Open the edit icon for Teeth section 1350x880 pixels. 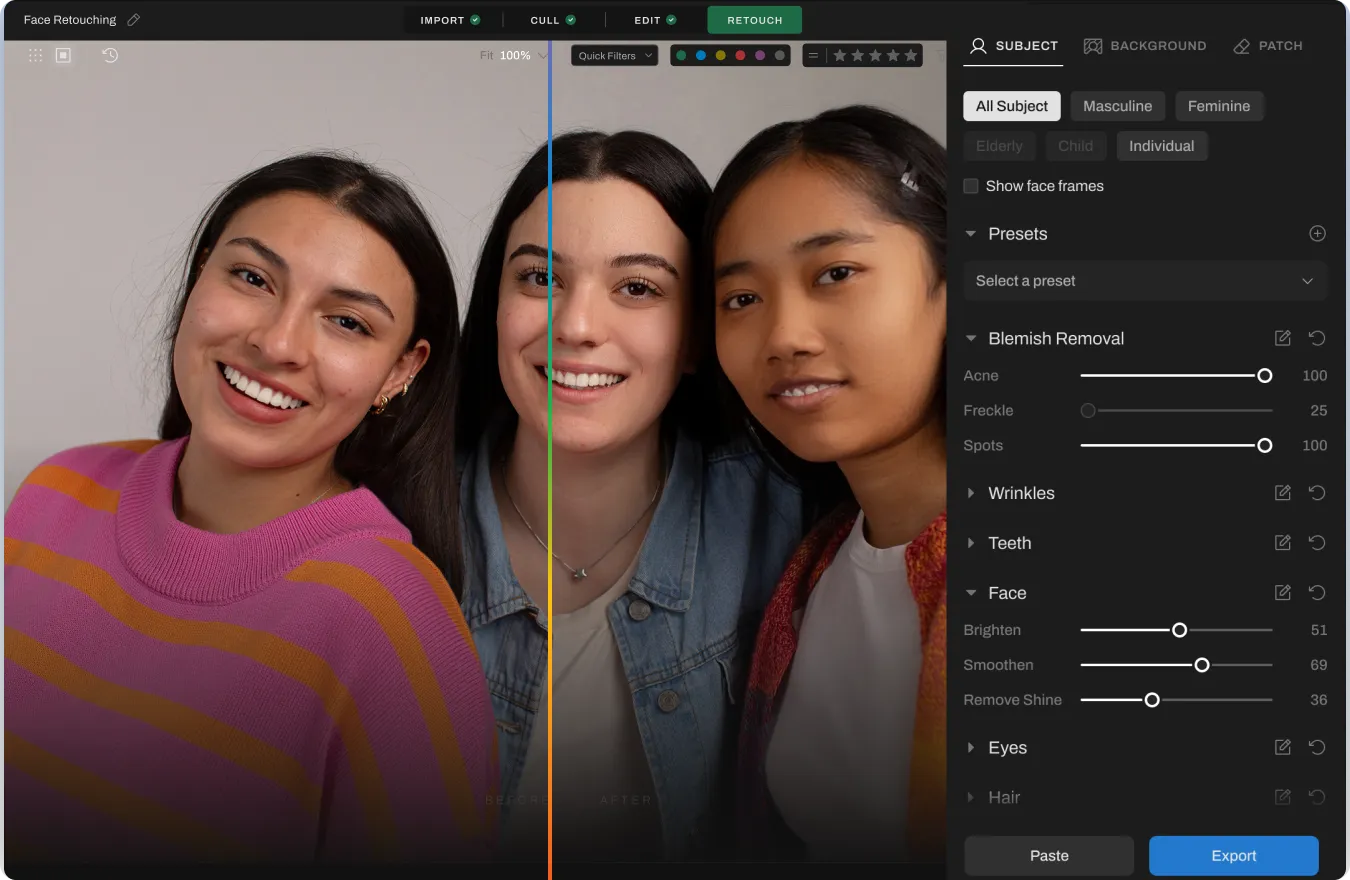click(x=1283, y=543)
